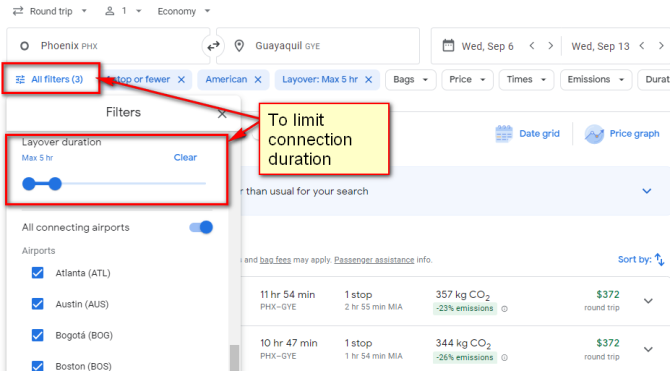This screenshot has width=670, height=371.
Task: Click the Filters panel scrollbar
Action: pyautogui.click(x=234, y=358)
